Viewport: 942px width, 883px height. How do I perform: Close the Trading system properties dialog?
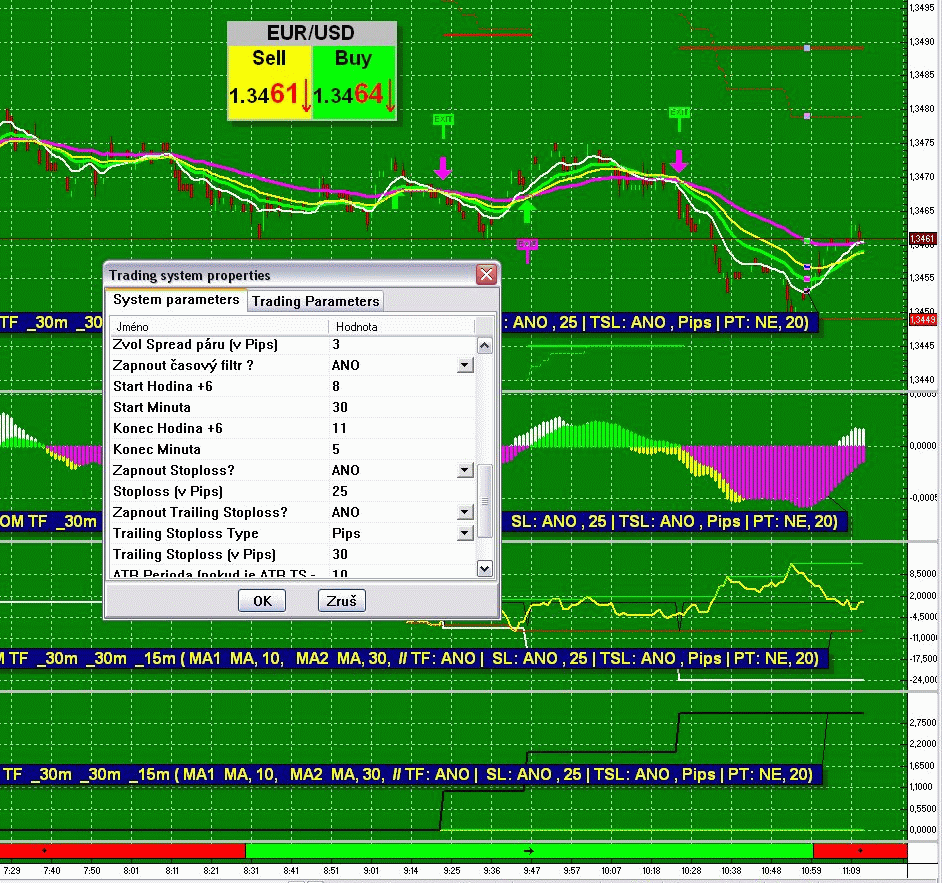coord(486,275)
